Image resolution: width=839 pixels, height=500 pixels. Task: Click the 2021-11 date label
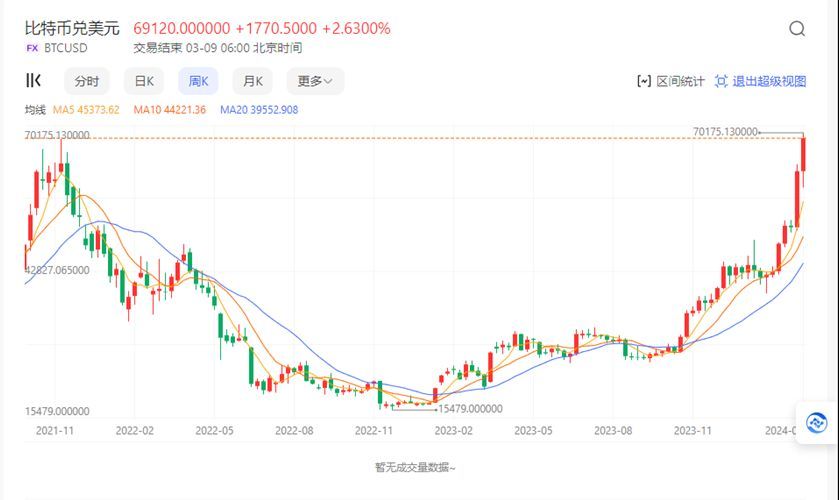tap(55, 430)
